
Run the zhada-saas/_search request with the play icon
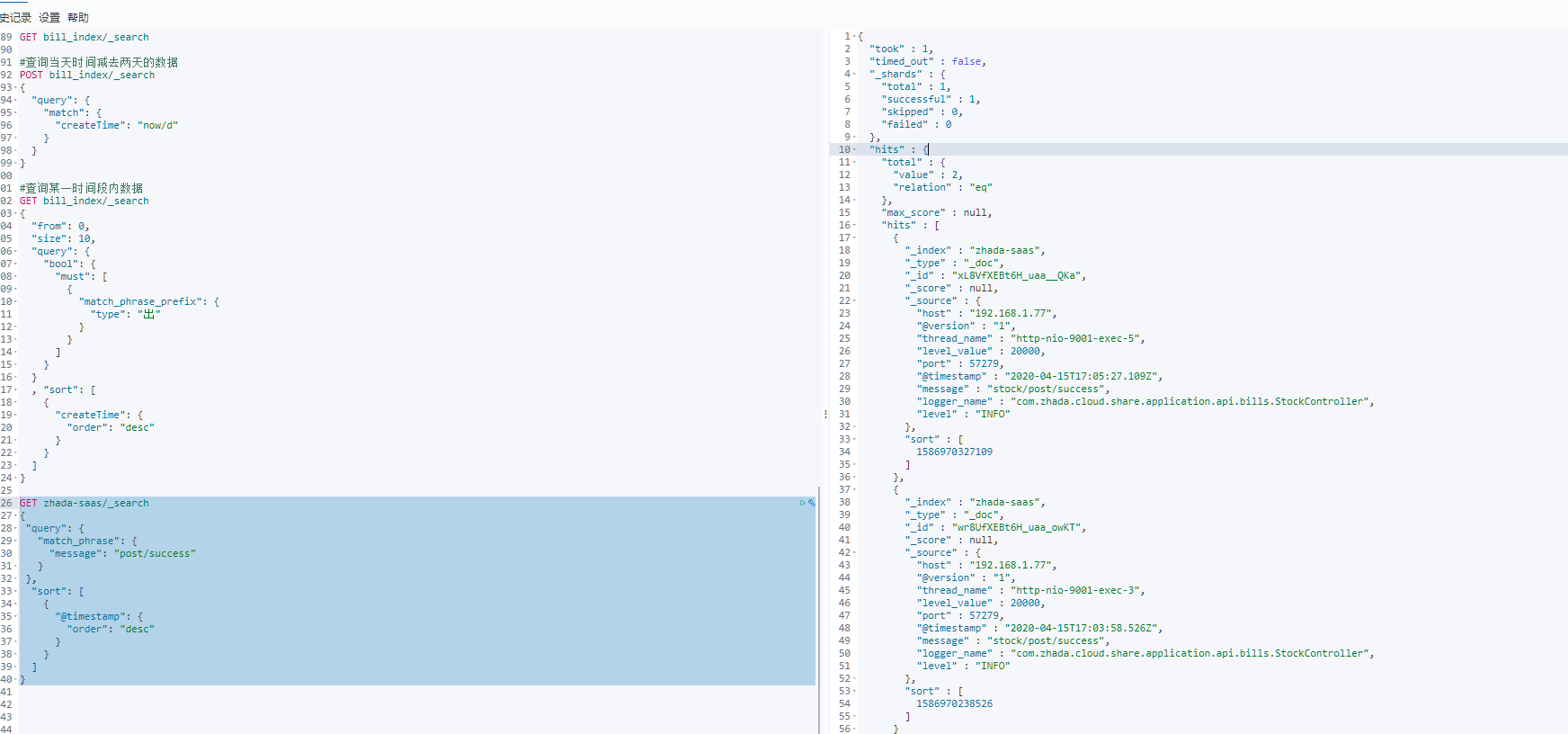[x=802, y=503]
